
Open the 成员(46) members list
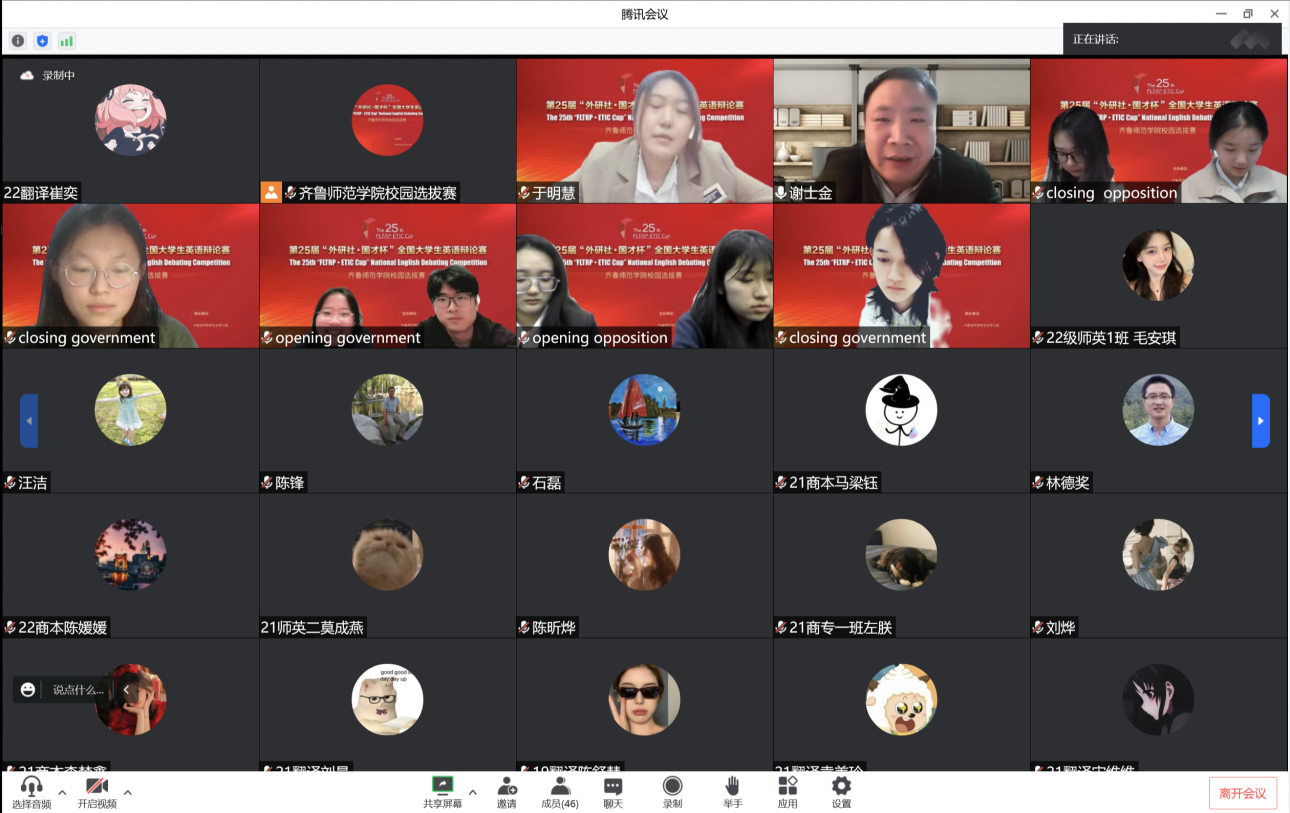coord(559,792)
